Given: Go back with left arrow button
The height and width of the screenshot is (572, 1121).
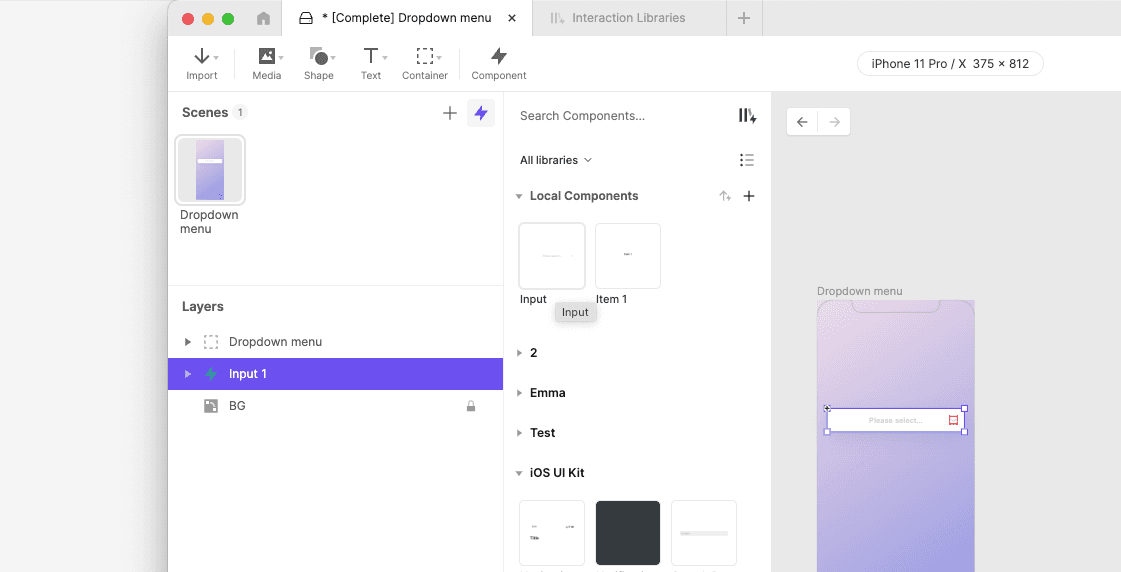Looking at the screenshot, I should point(802,122).
